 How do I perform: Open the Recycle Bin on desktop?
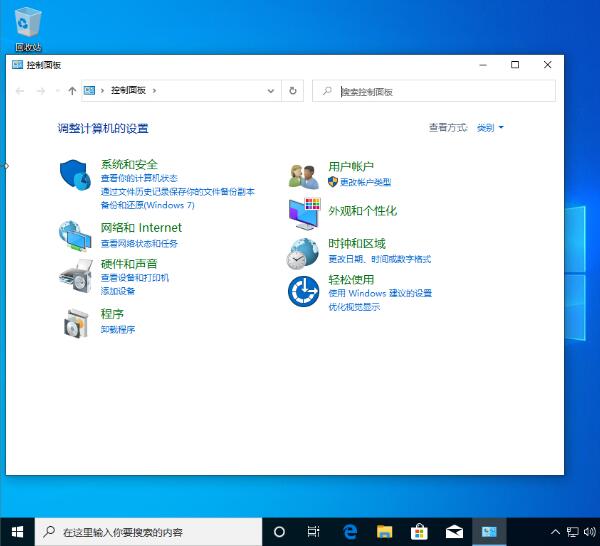click(x=28, y=30)
